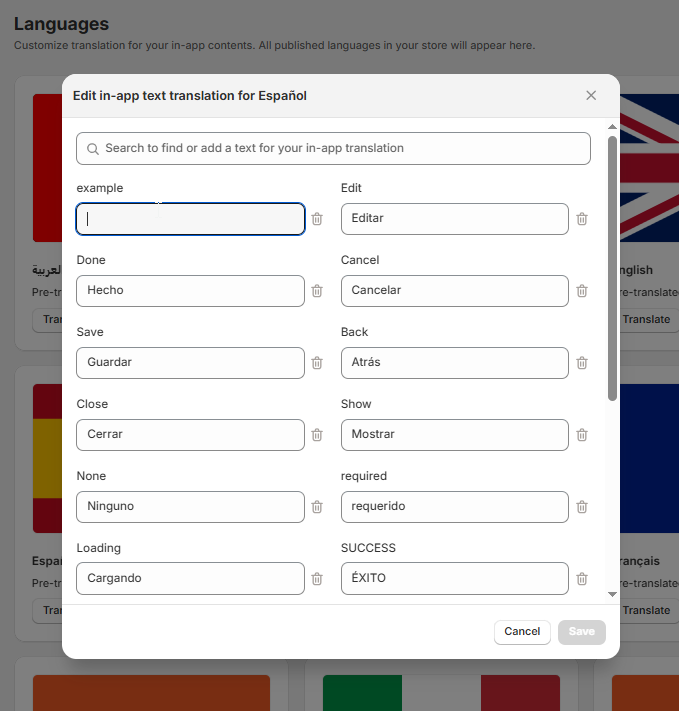Focus the in-app translation search box
This screenshot has height=711, width=679.
333,148
